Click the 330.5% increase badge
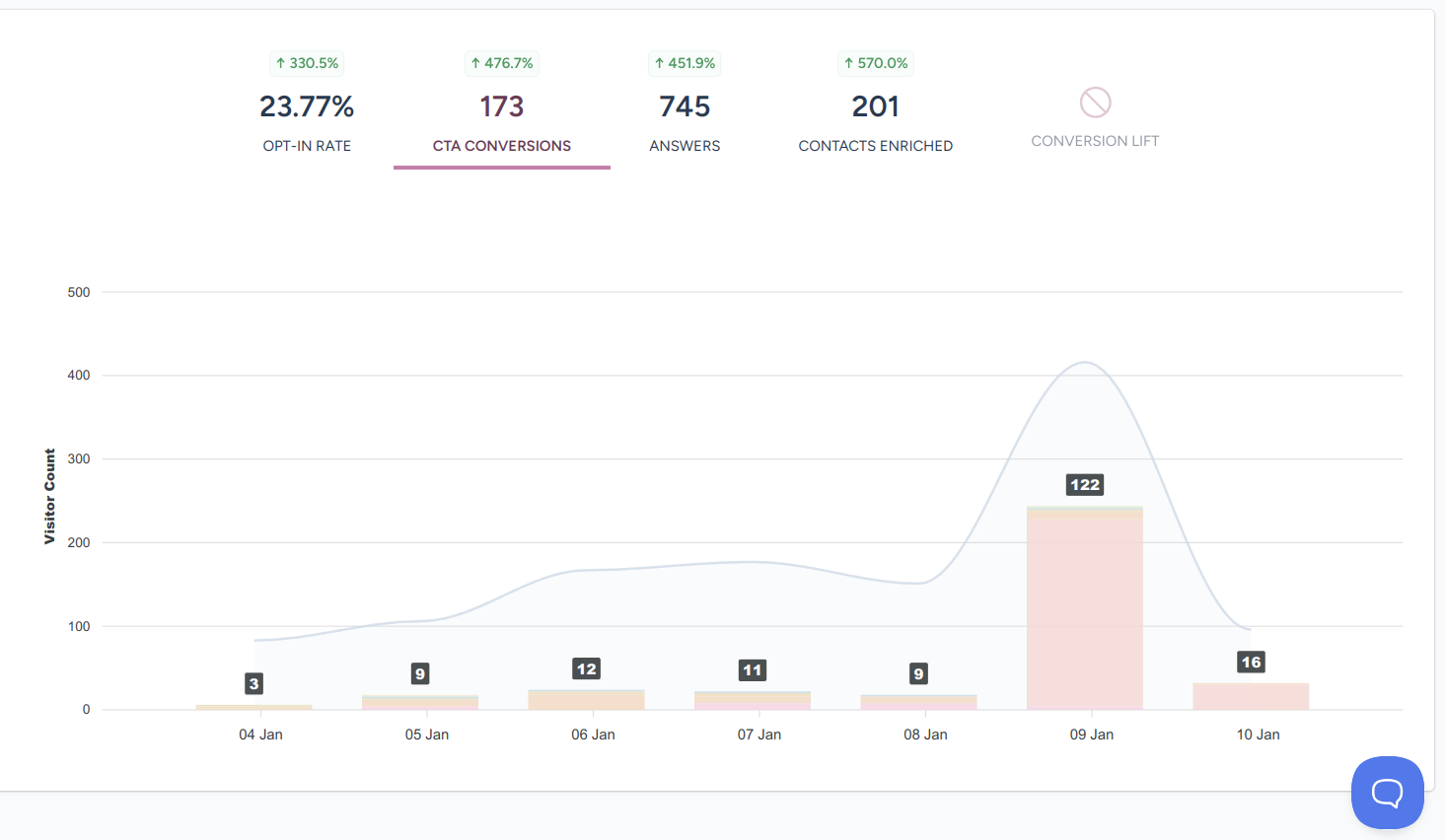The image size is (1445, 840). (307, 63)
